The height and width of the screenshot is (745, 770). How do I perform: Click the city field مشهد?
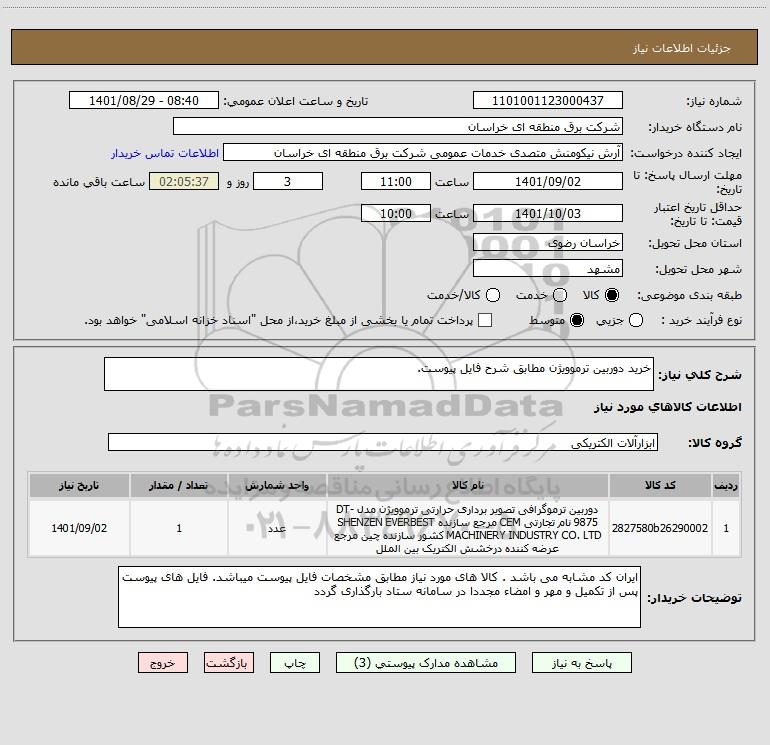coord(548,268)
